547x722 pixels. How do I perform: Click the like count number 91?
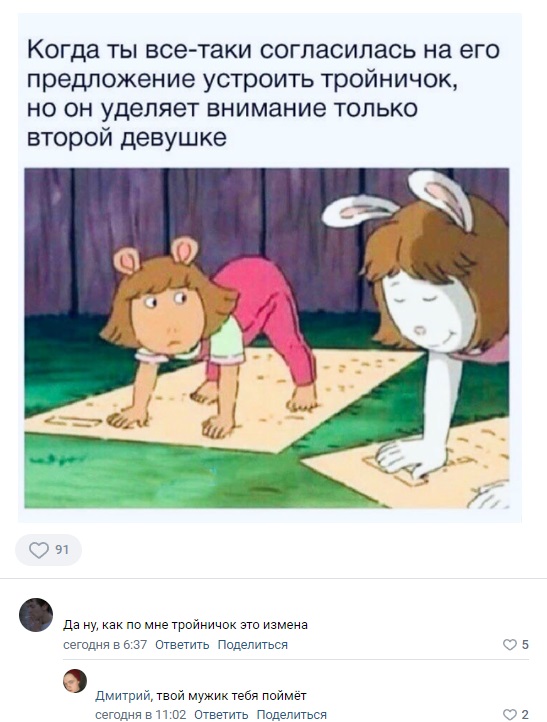click(x=62, y=550)
